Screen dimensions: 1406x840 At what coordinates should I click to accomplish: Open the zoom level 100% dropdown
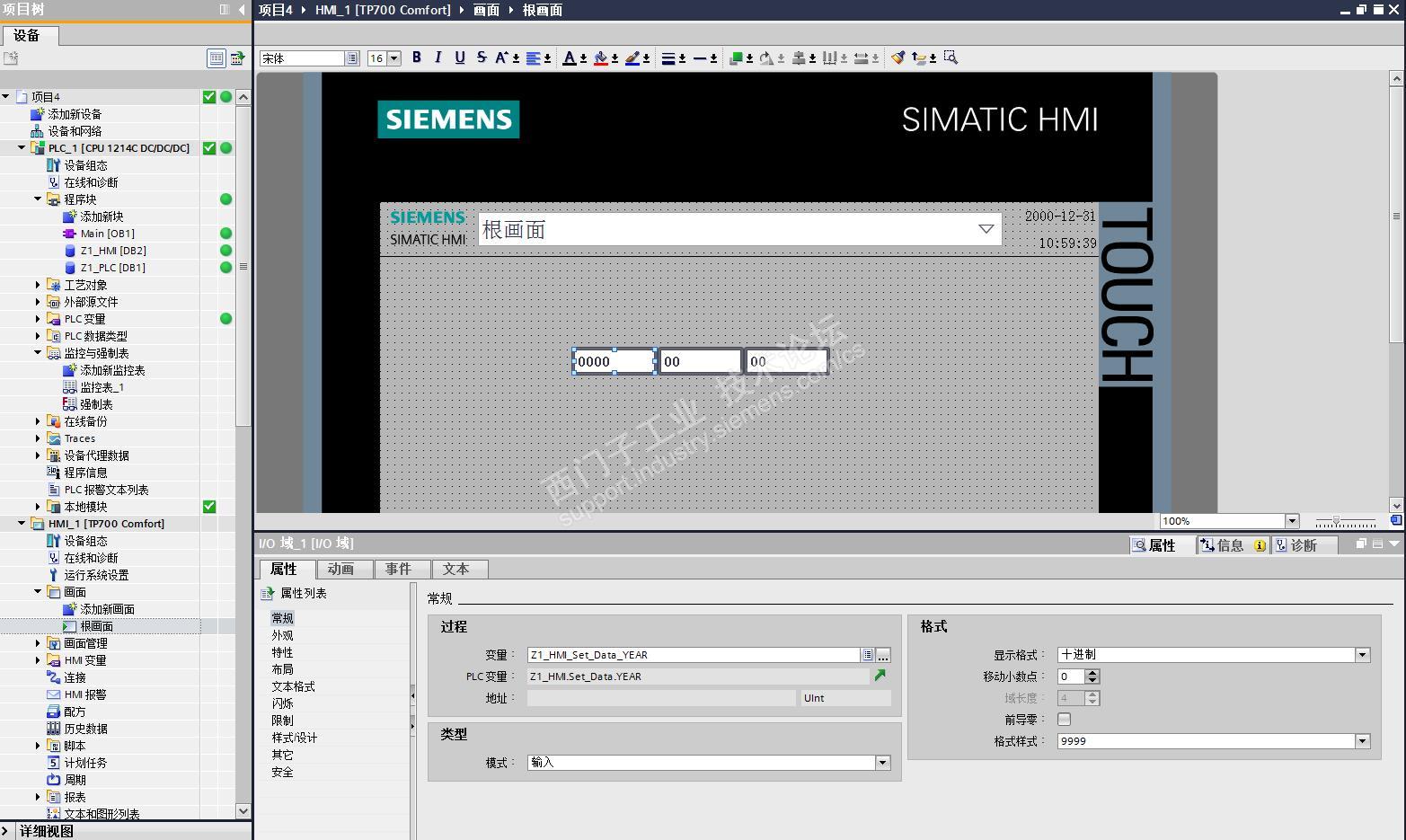tap(1292, 521)
